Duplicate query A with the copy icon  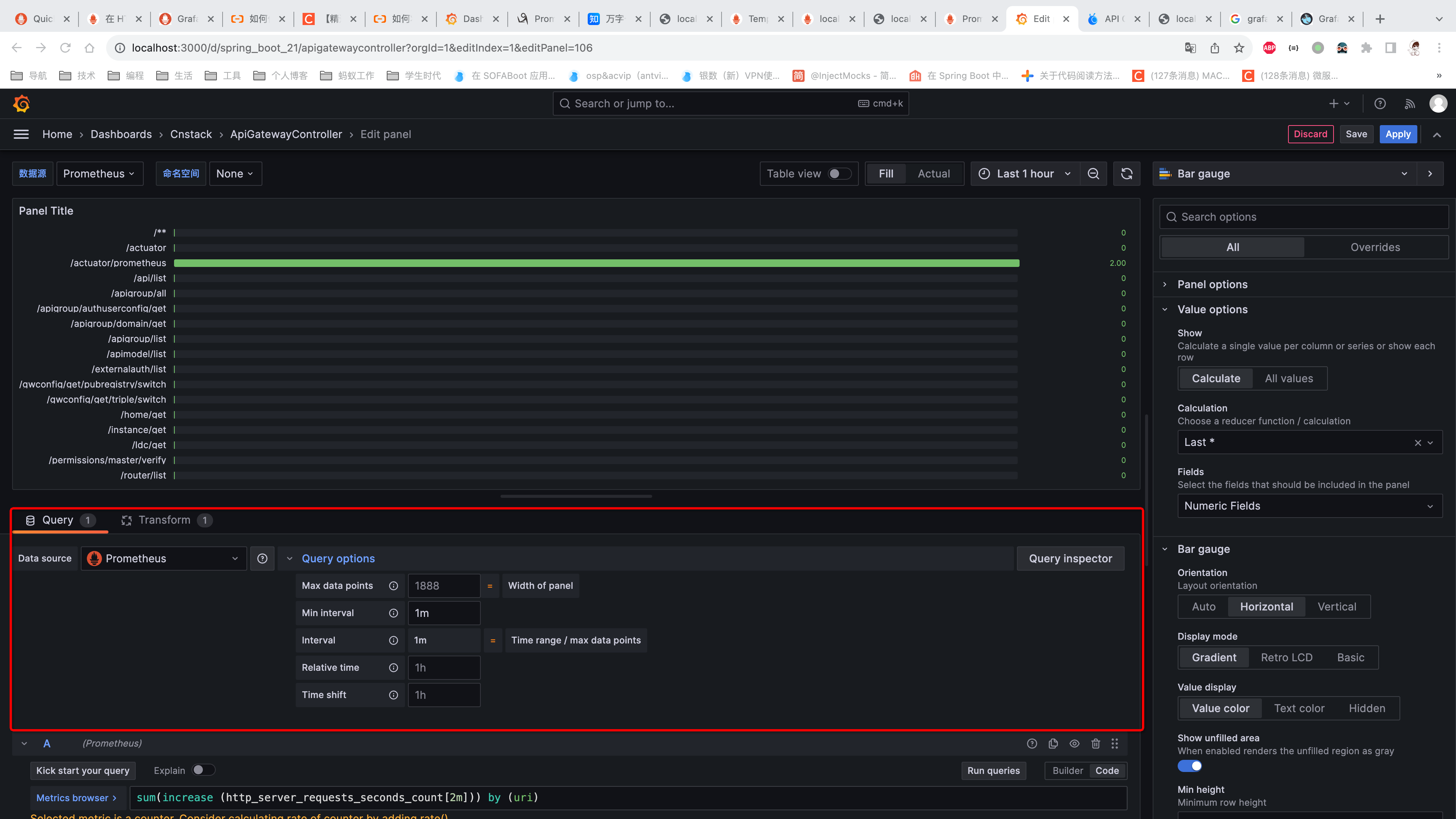click(x=1053, y=743)
